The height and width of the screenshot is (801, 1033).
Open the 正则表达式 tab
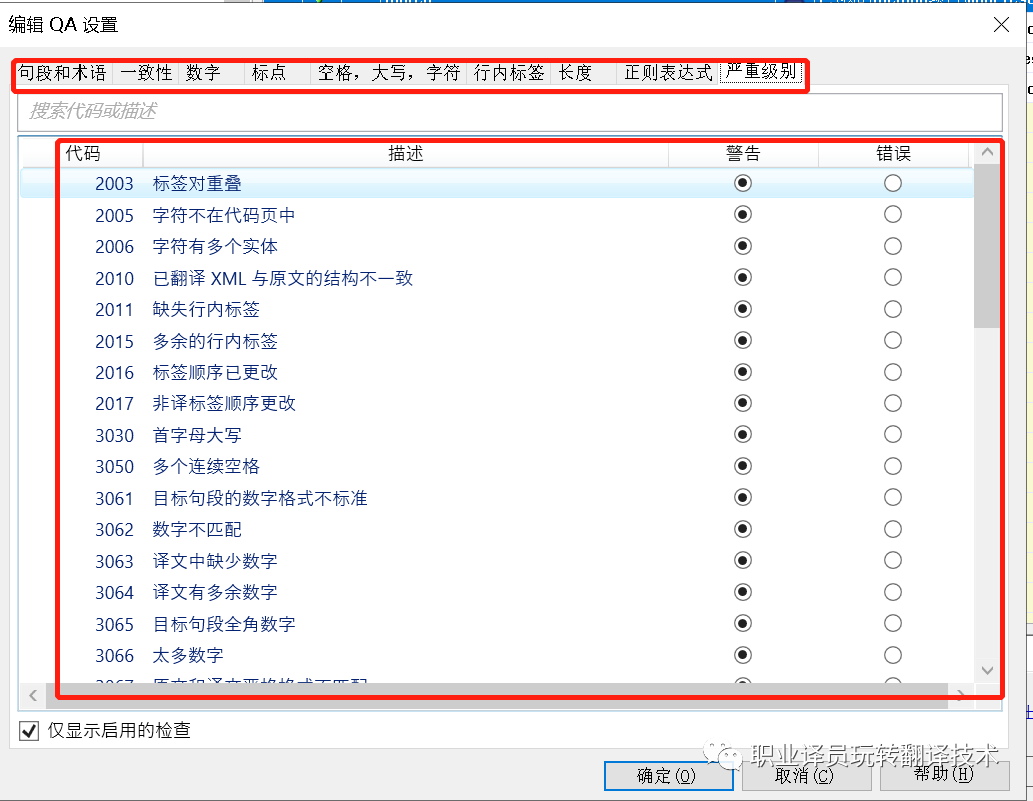tap(668, 72)
